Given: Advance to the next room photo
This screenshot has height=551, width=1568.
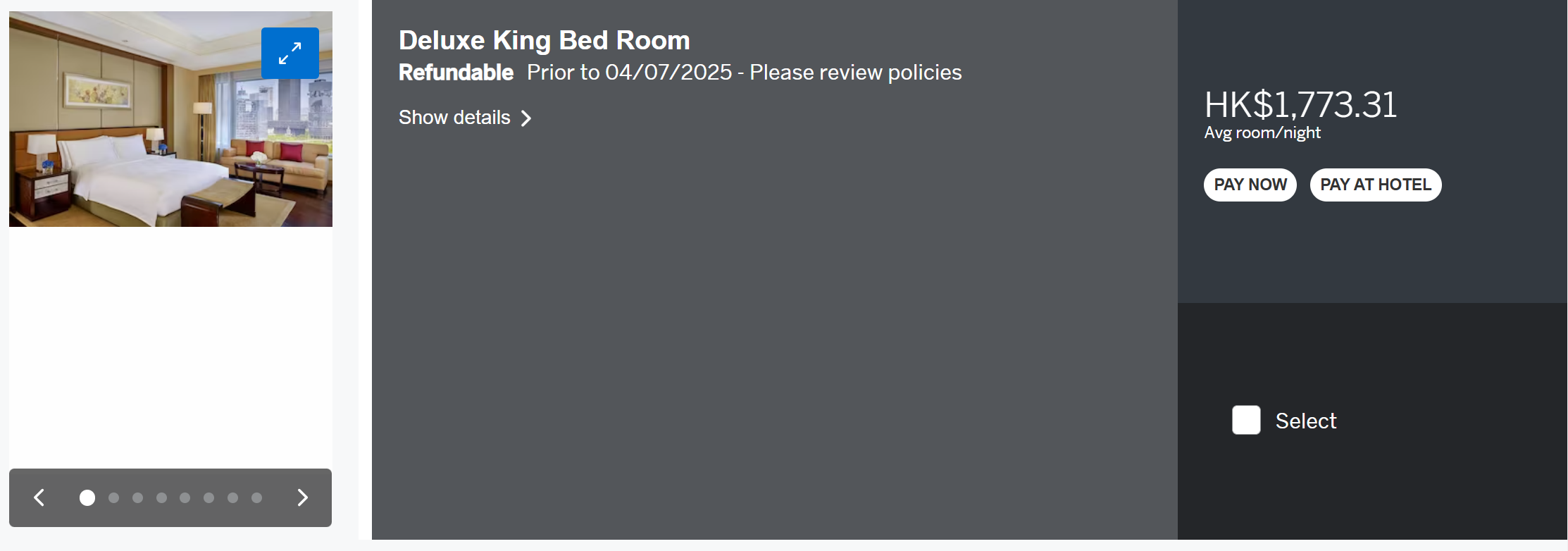Looking at the screenshot, I should 302,497.
